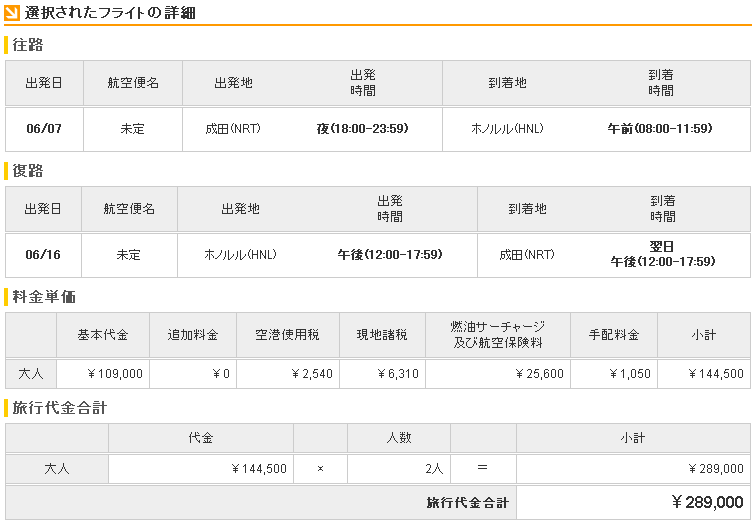Select the return departure date 06/16
Viewport: 753px width, 521px height.
pyautogui.click(x=43, y=255)
